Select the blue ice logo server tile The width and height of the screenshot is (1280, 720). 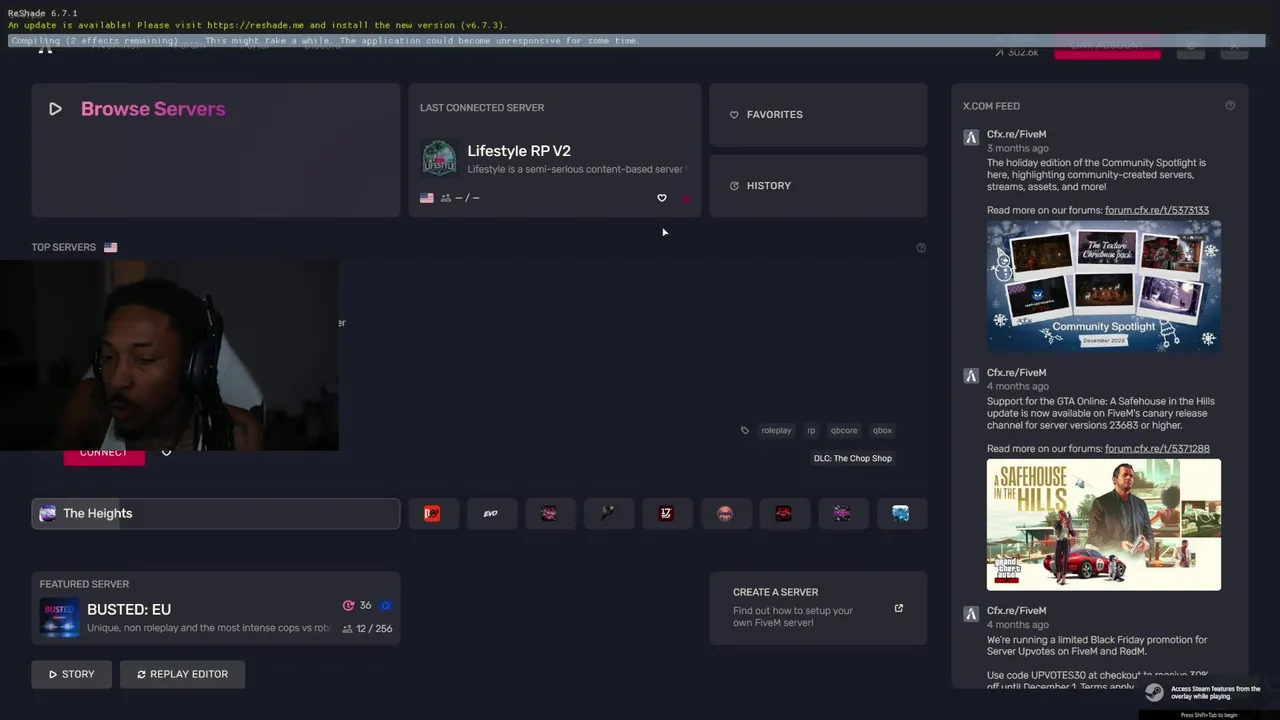[x=901, y=513]
